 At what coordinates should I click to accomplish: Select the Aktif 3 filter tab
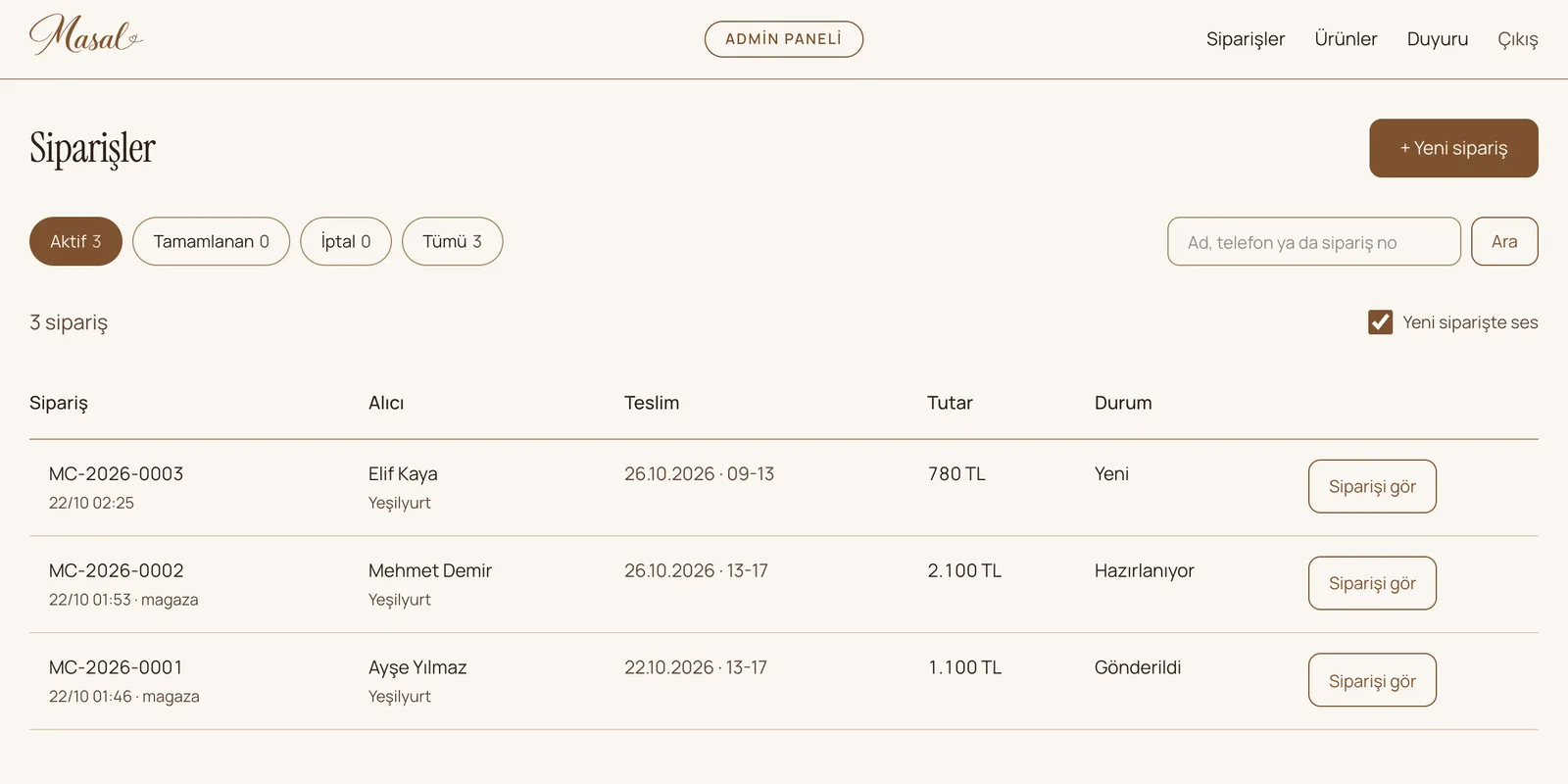point(75,241)
